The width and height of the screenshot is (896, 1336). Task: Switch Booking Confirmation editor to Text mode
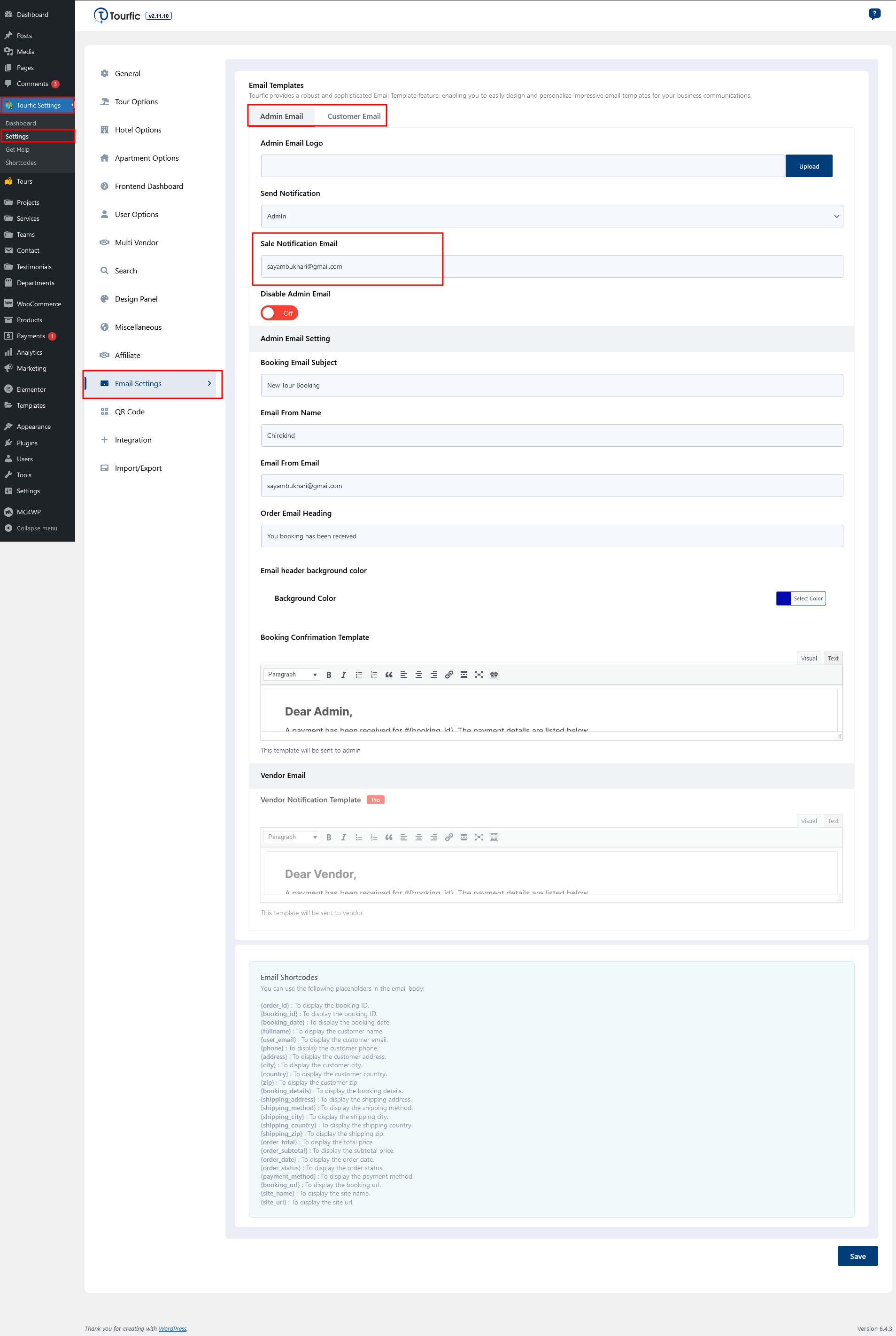(833, 659)
